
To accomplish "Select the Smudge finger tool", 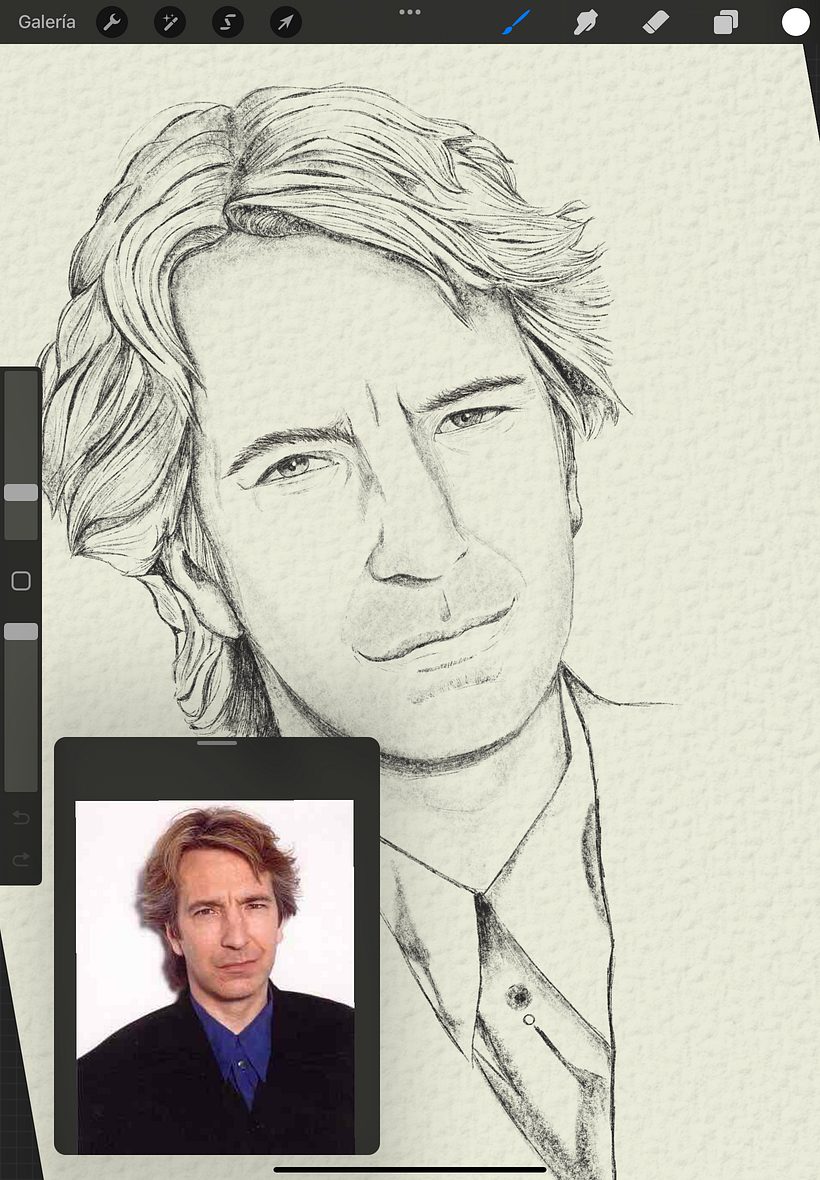I will tap(585, 22).
